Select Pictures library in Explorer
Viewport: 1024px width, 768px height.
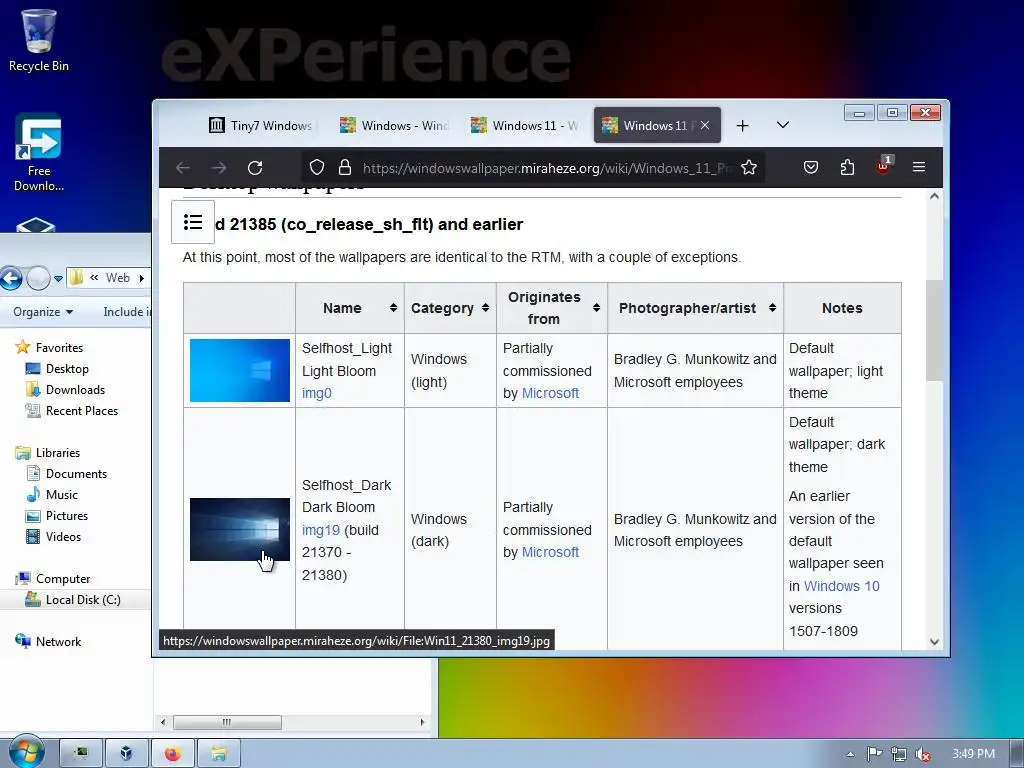click(67, 516)
